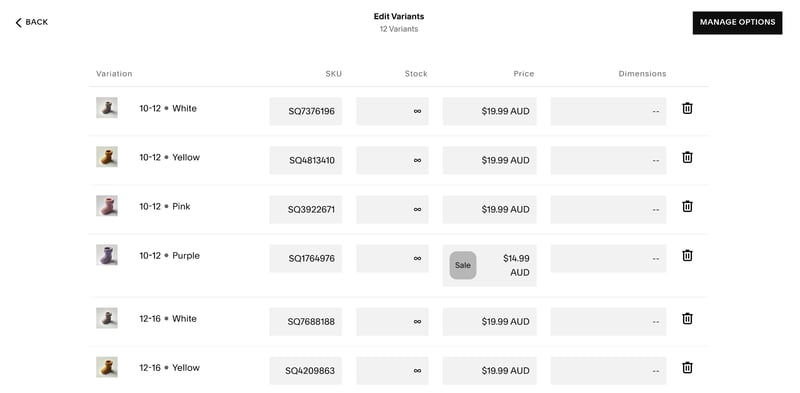Delete the 10-12 Pink variant
Image resolution: width=800 pixels, height=393 pixels.
coord(687,206)
